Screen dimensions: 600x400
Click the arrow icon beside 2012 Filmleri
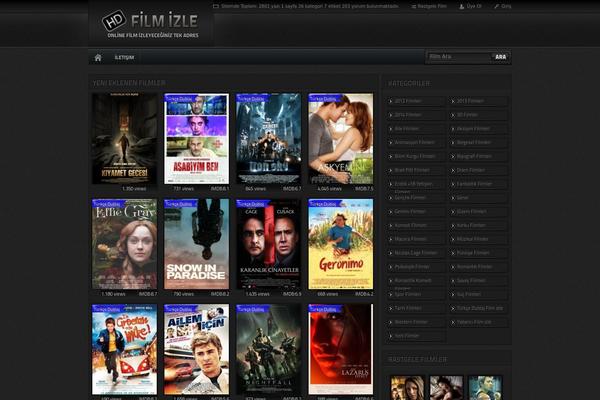click(391, 101)
